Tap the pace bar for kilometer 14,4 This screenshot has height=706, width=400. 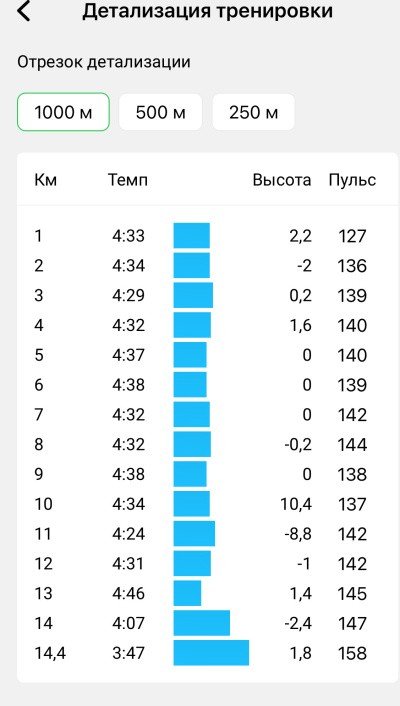pyautogui.click(x=211, y=652)
